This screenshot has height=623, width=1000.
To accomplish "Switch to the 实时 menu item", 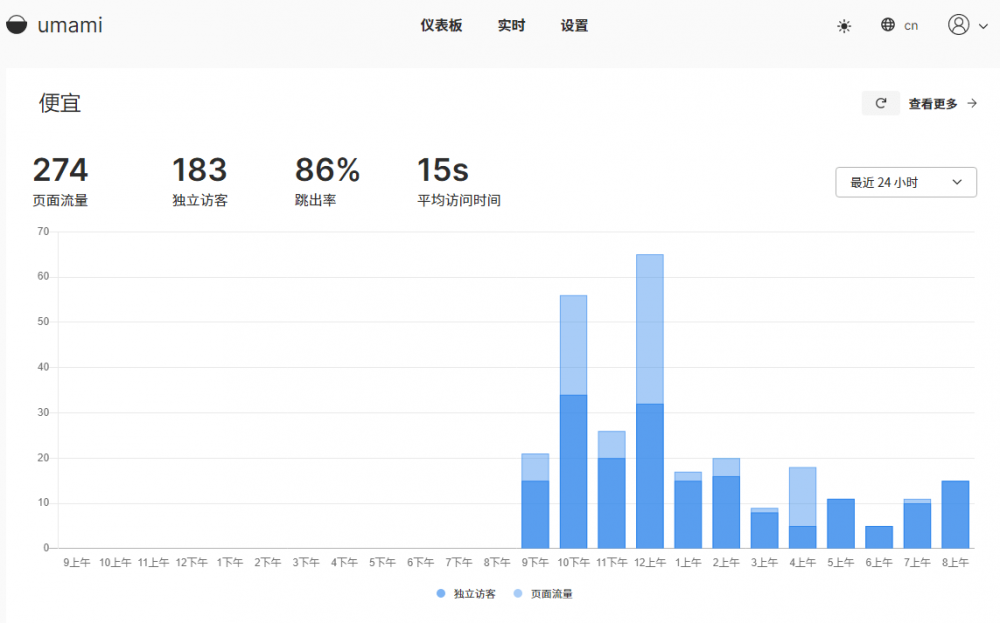I will (x=511, y=26).
